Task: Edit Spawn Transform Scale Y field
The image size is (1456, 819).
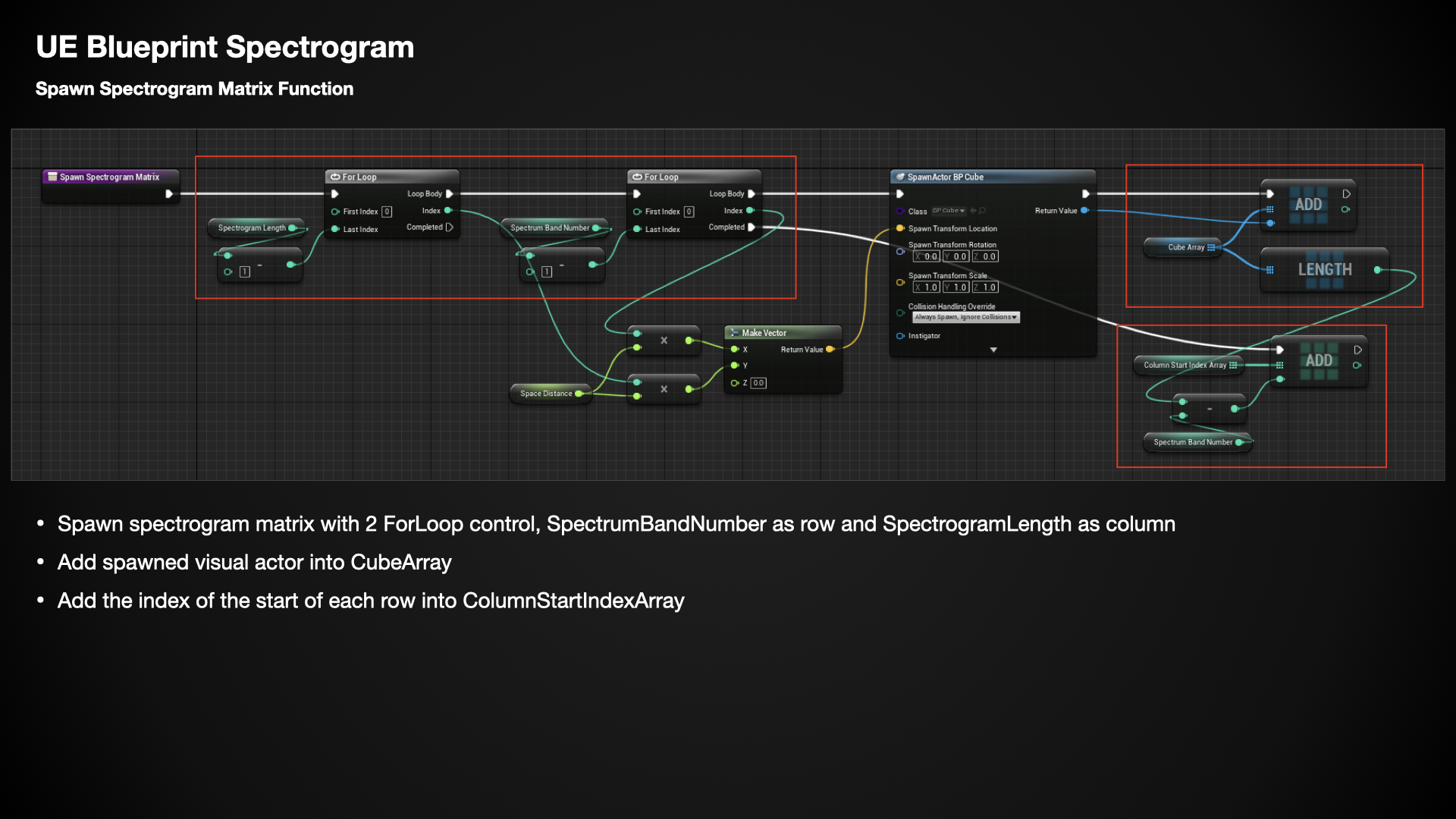Action: pyautogui.click(x=955, y=287)
